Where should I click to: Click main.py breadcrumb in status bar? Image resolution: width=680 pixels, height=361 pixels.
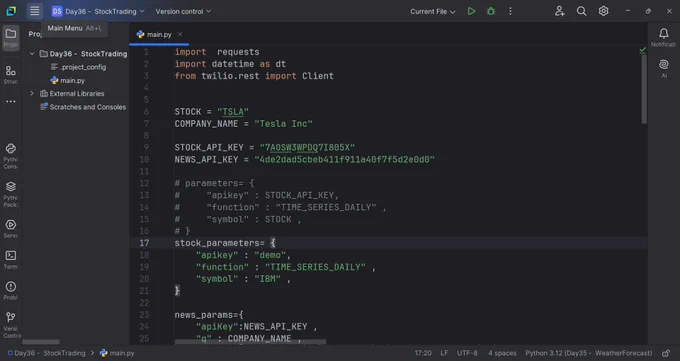tap(117, 353)
